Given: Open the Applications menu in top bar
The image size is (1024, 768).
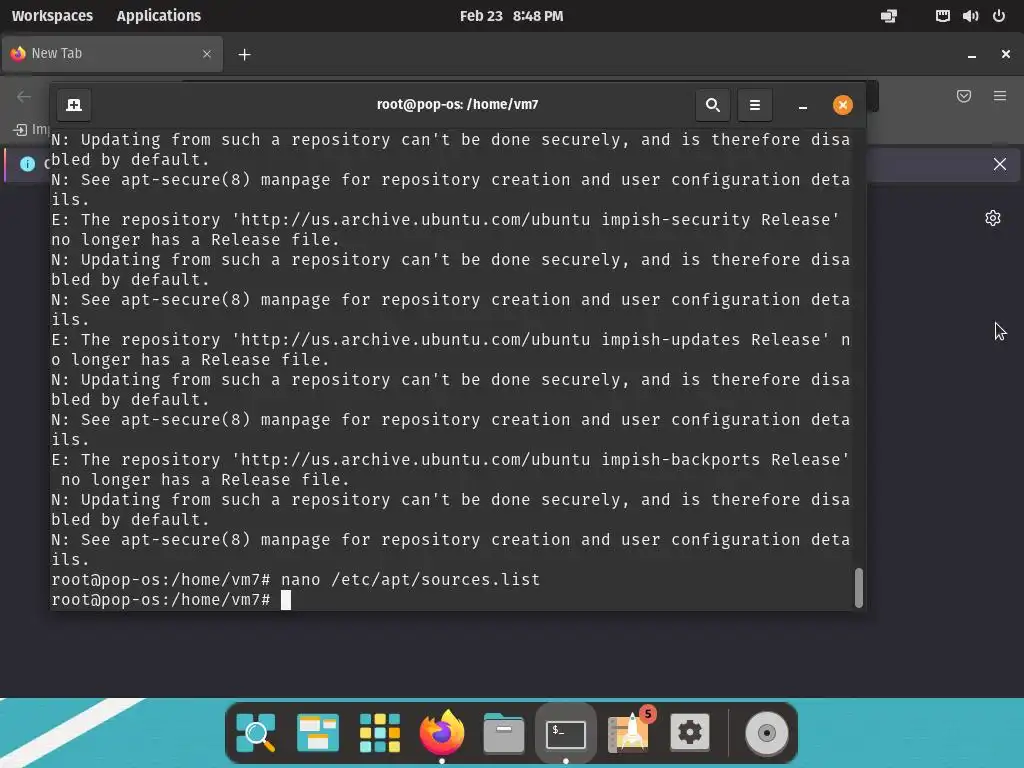Looking at the screenshot, I should (159, 16).
